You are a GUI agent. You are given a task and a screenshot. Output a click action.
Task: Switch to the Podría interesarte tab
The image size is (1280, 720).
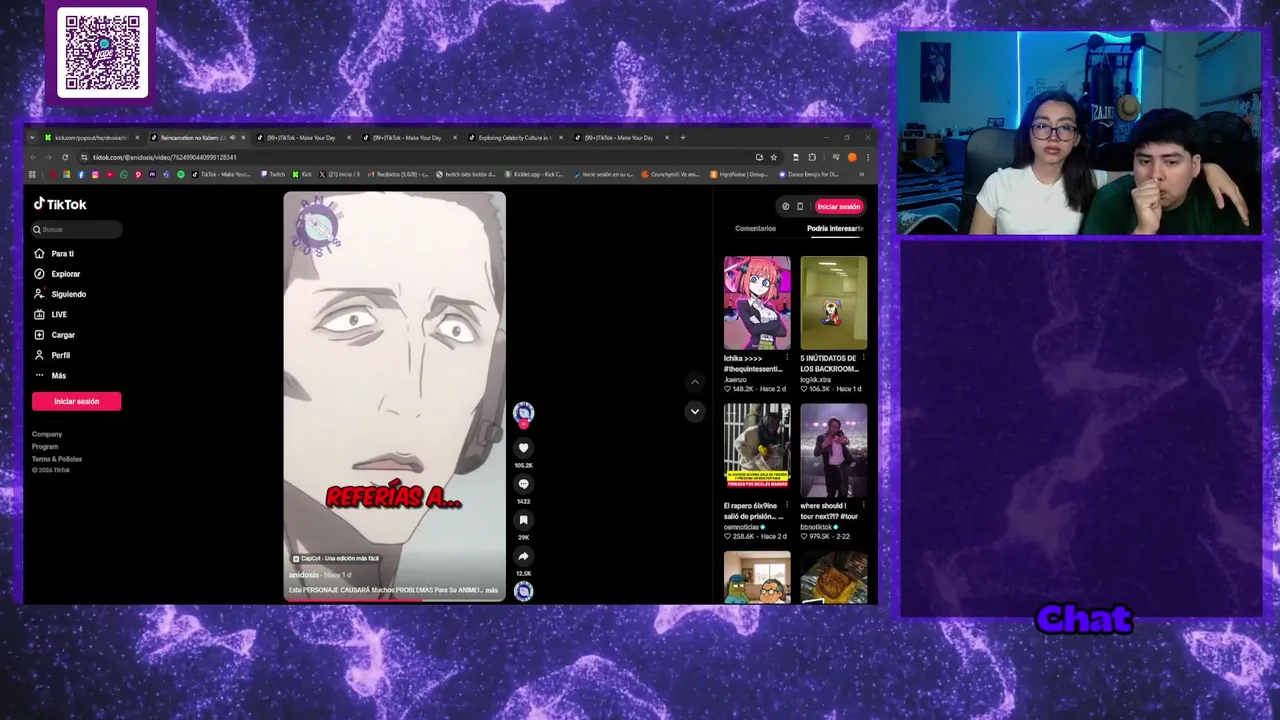click(835, 228)
